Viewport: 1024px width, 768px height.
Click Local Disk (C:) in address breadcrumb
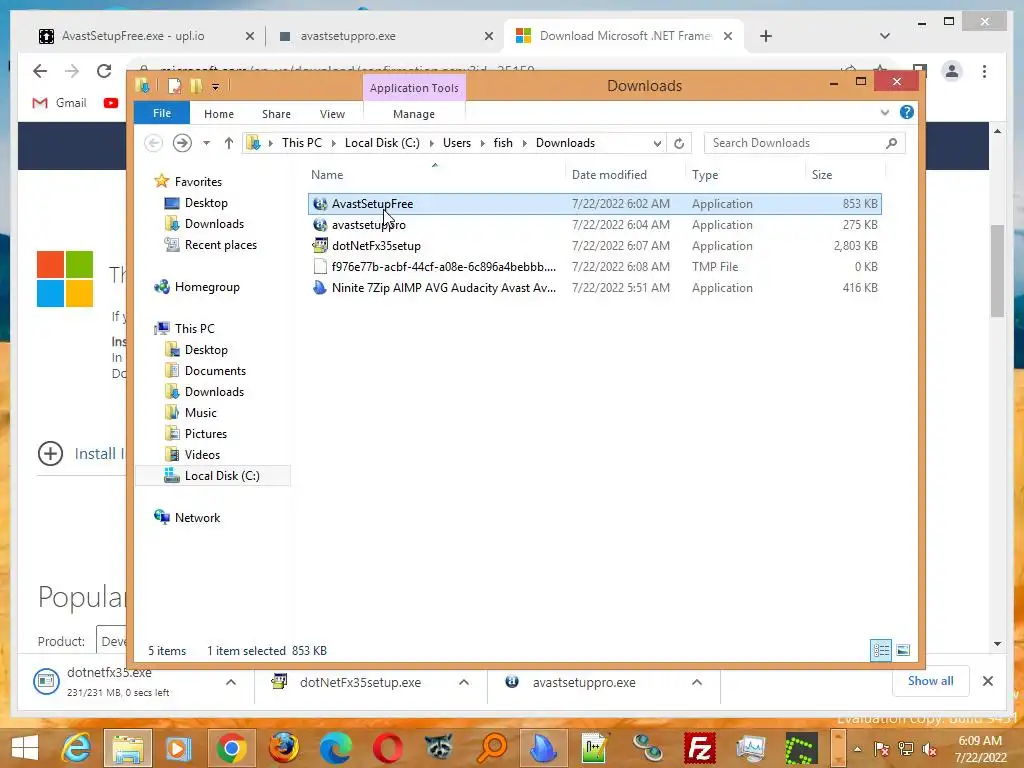[382, 143]
